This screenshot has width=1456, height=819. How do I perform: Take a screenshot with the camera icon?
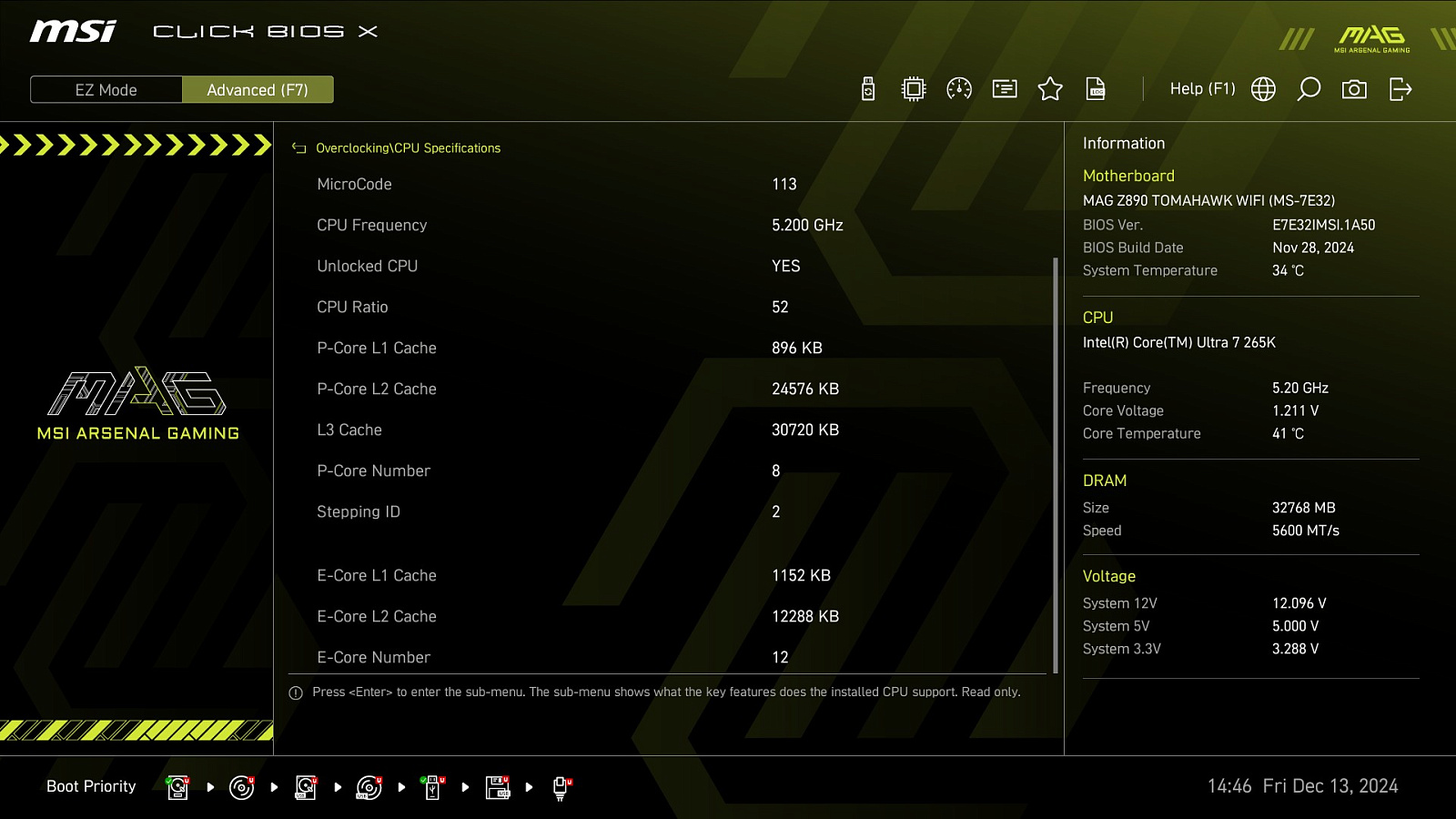click(1354, 89)
